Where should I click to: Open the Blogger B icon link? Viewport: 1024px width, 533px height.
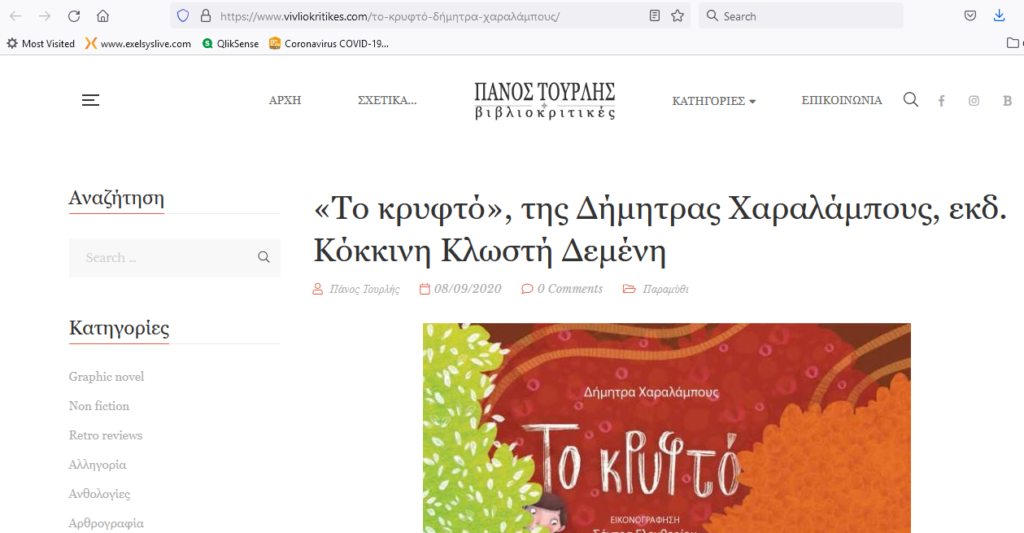pyautogui.click(x=1008, y=101)
